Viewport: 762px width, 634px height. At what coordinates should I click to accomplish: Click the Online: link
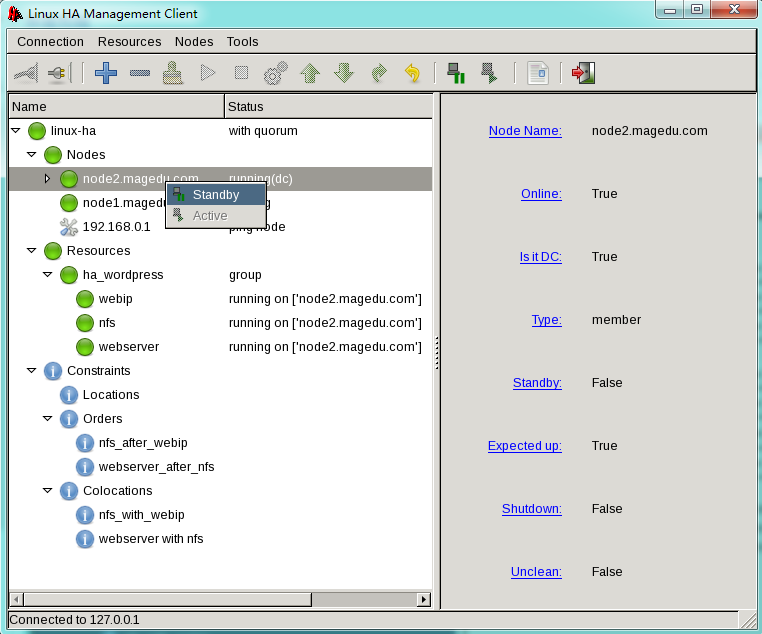point(541,194)
